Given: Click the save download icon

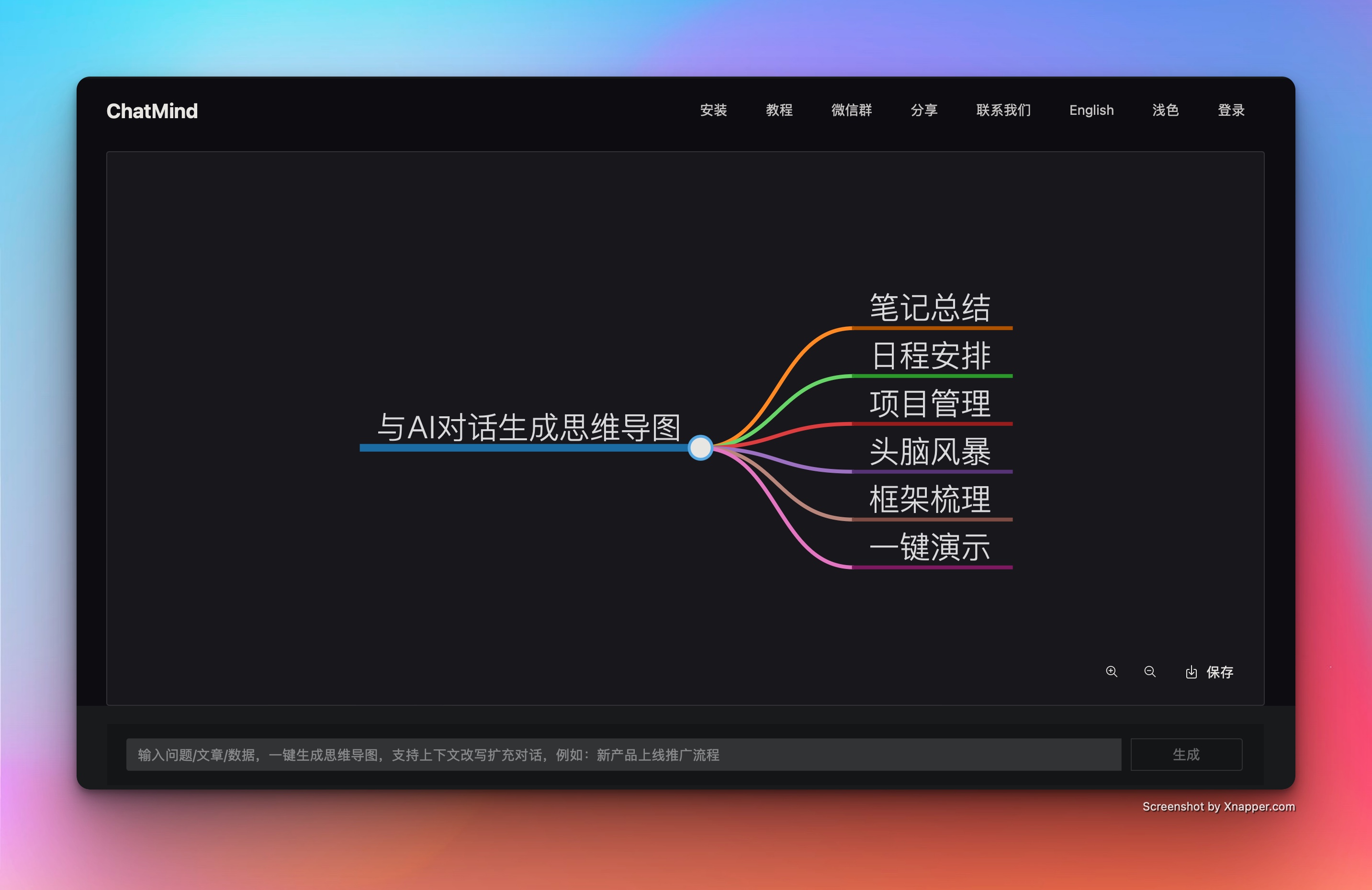Looking at the screenshot, I should click(x=1191, y=672).
